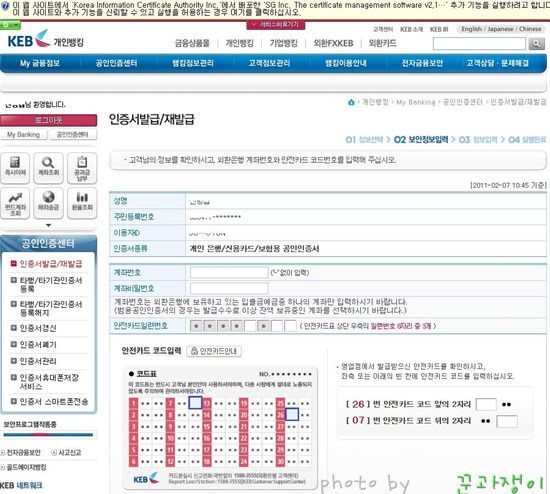Click the highlighted cell beside 26 on the code card
This screenshot has width=550, height=494.
coord(292,414)
